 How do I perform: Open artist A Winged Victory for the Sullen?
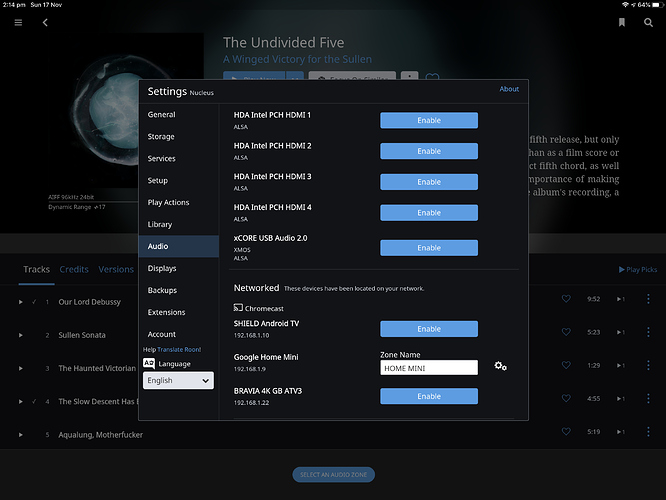click(297, 59)
